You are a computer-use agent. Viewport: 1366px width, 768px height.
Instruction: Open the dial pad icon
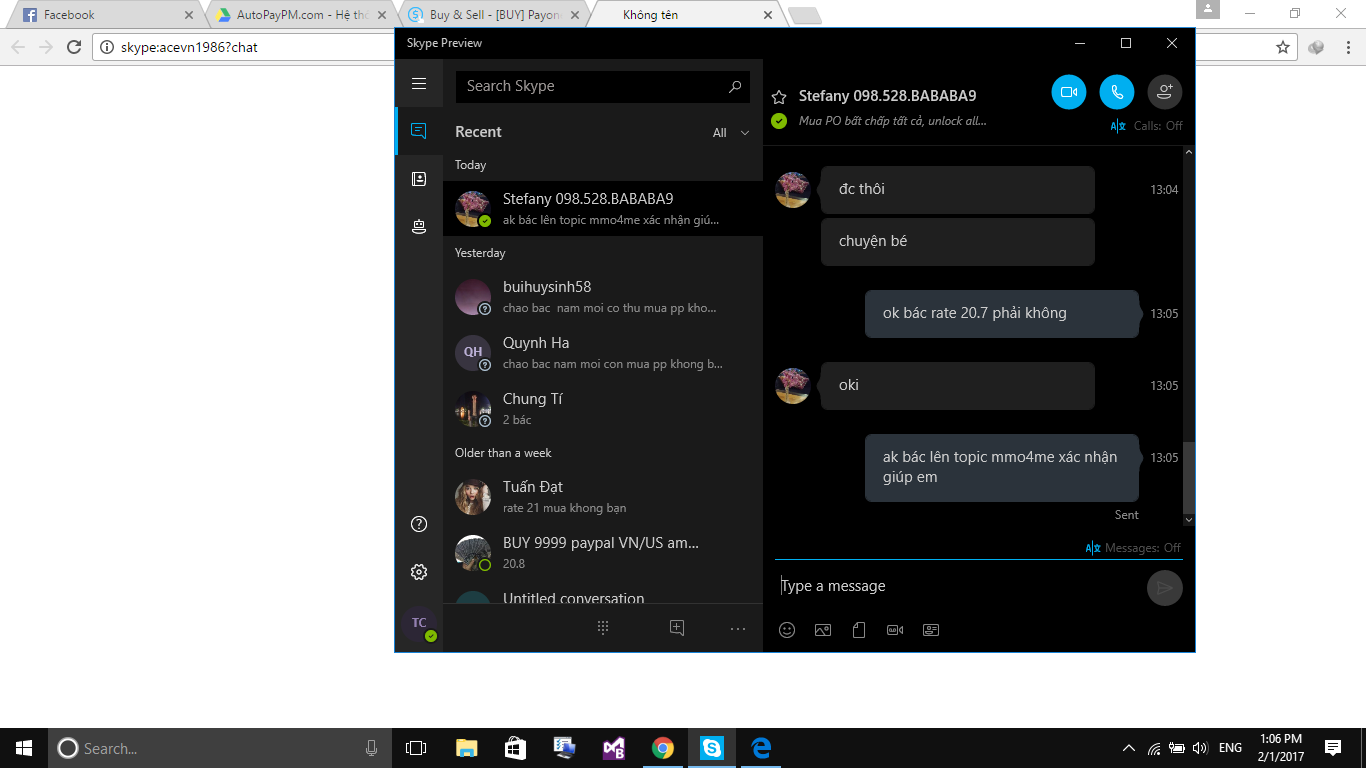(x=603, y=628)
